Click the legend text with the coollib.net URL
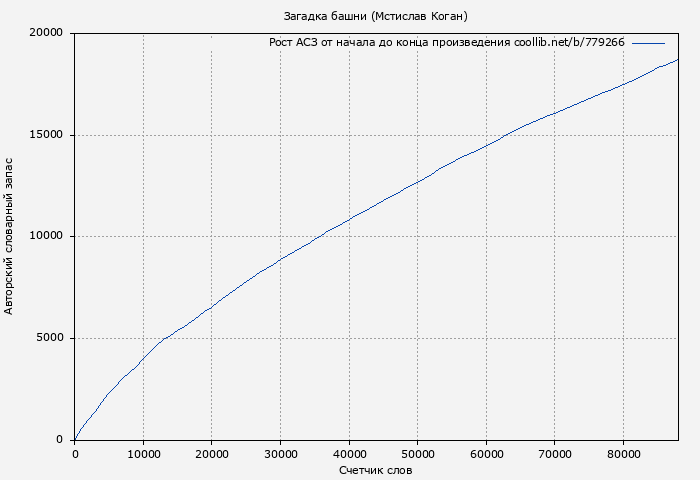 pyautogui.click(x=447, y=43)
